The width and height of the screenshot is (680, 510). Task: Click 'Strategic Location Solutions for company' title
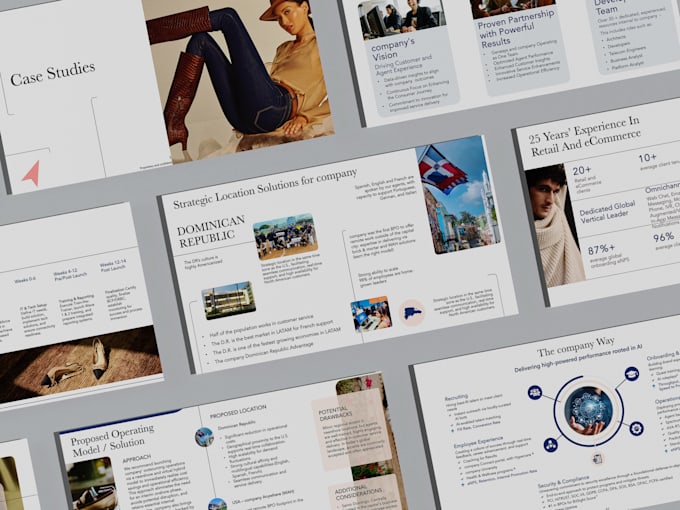pyautogui.click(x=265, y=187)
